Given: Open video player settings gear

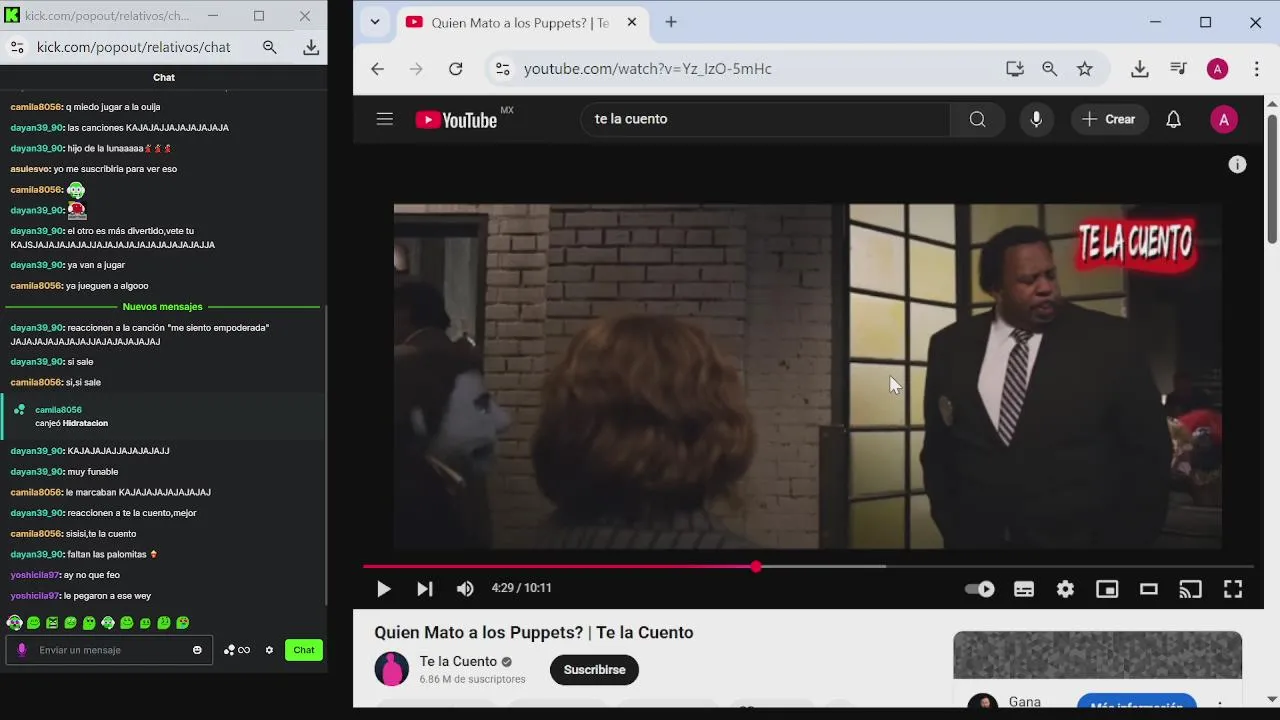Looking at the screenshot, I should click(1065, 589).
